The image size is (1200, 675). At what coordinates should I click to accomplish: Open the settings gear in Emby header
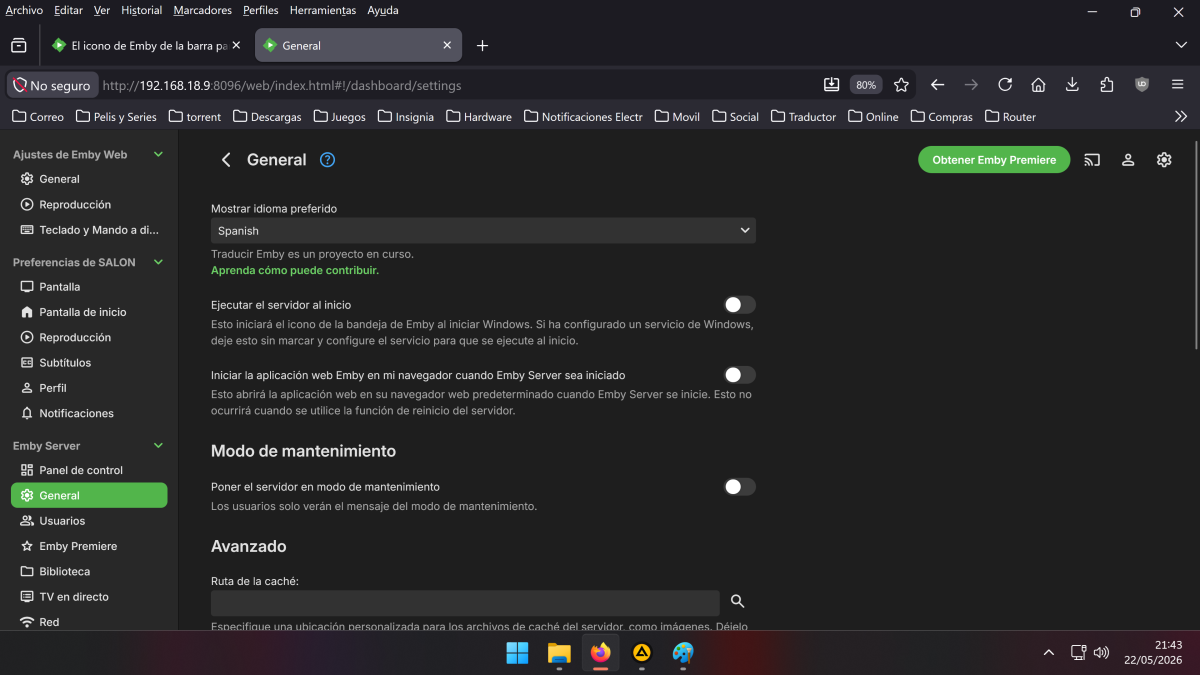pyautogui.click(x=1164, y=160)
